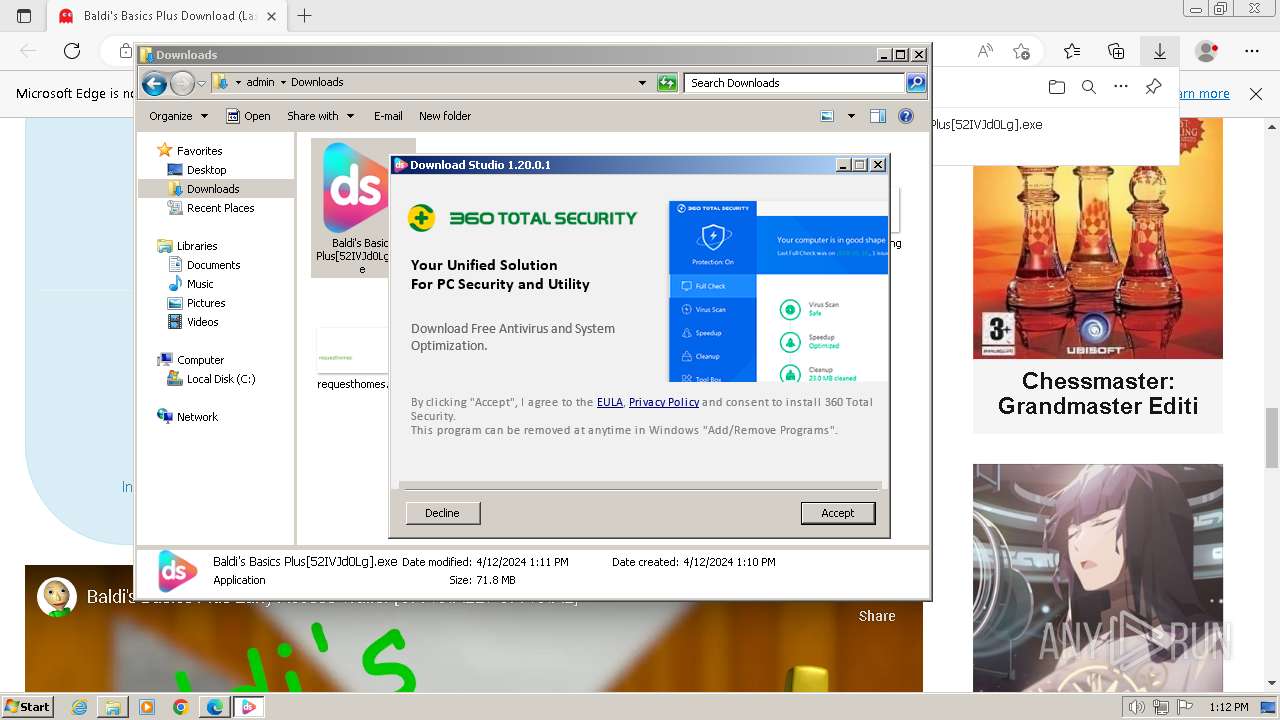Launch Windows Media Player from taskbar
The image size is (1280, 720).
tap(147, 707)
